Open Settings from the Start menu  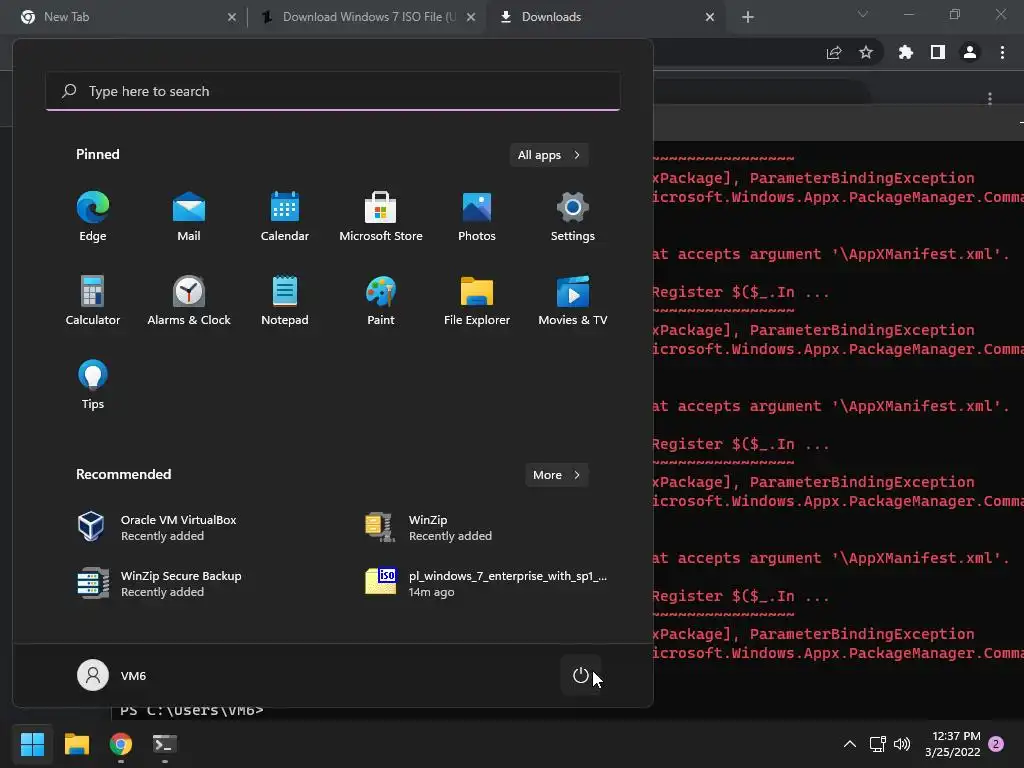tap(573, 217)
